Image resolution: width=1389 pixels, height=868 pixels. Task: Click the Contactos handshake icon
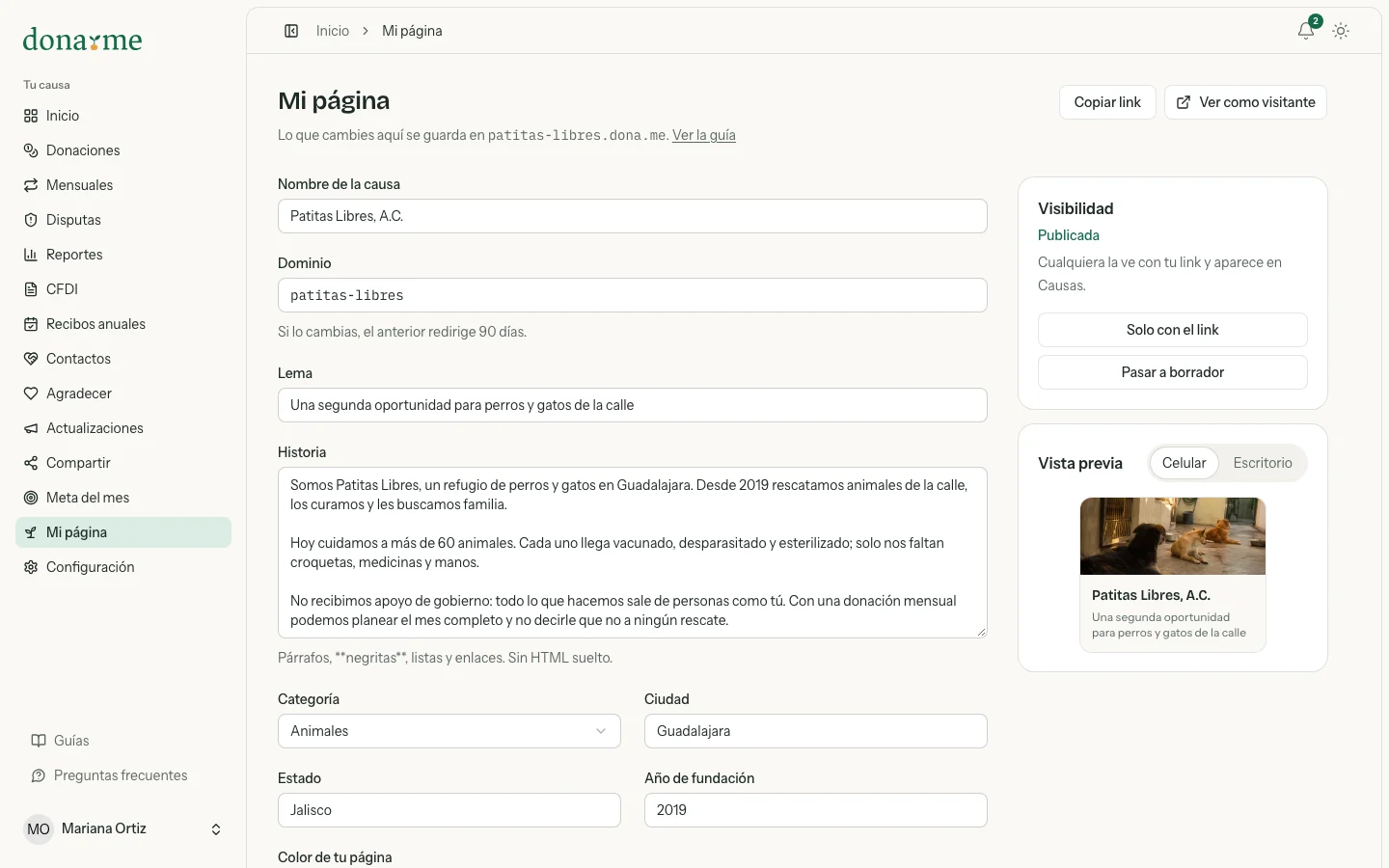pyautogui.click(x=31, y=359)
